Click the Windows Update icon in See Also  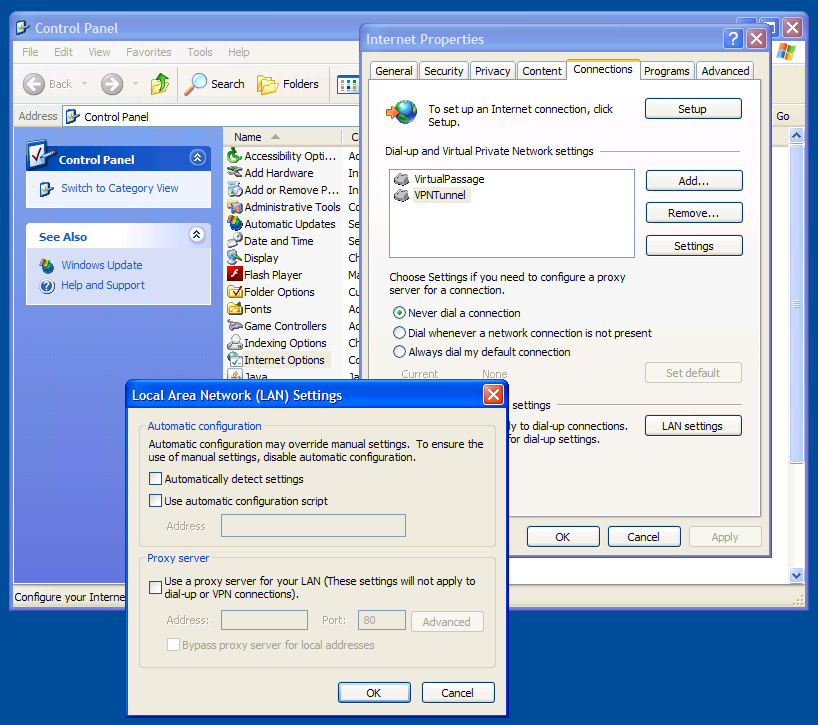[47, 265]
